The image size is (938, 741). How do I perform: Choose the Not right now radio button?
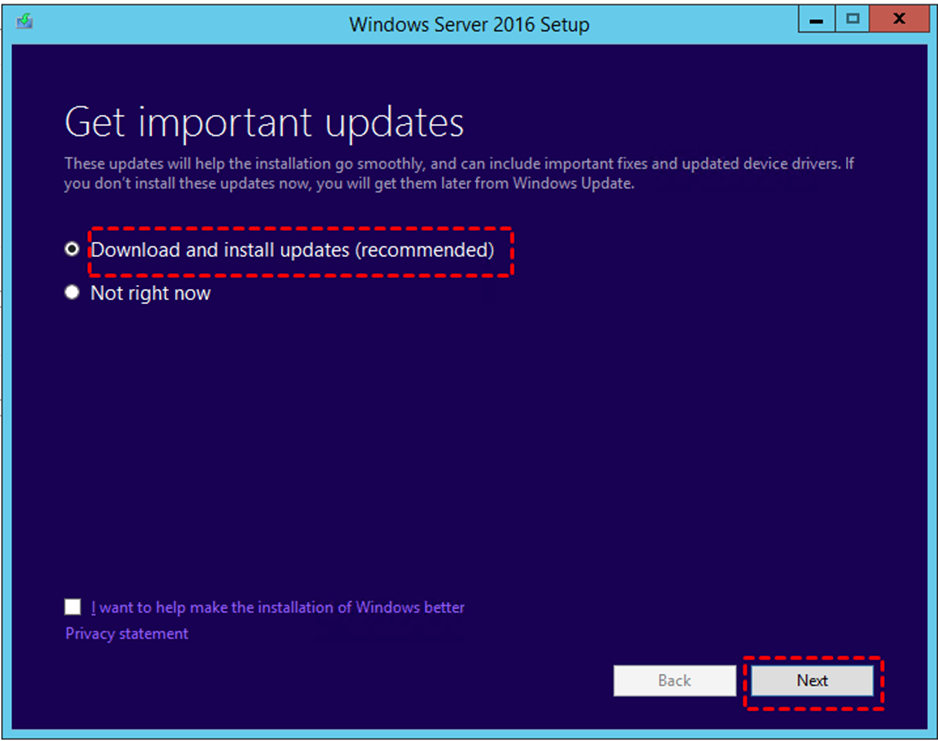[72, 293]
